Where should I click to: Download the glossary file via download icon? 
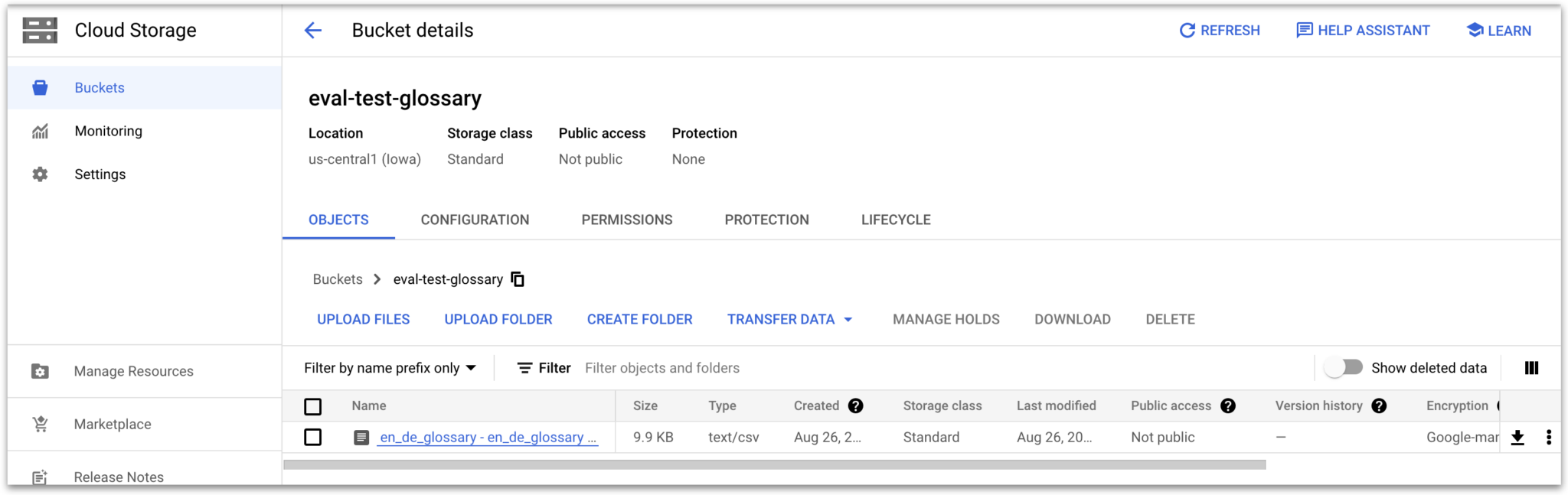(1517, 438)
